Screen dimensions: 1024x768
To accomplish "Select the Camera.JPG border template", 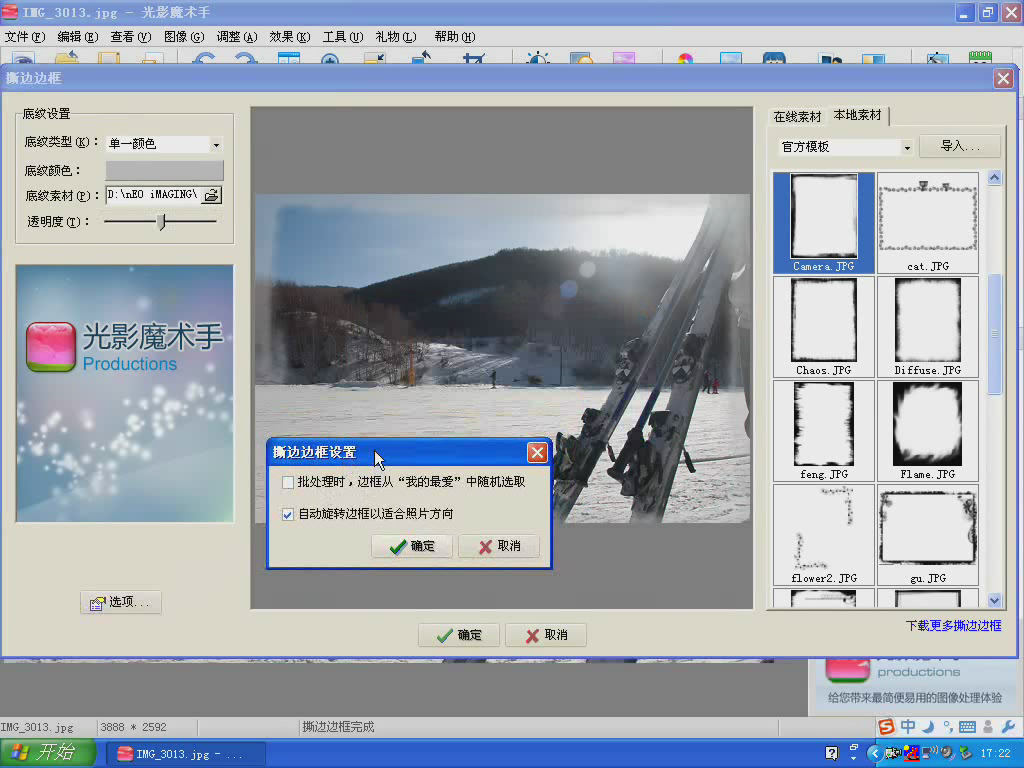I will 824,223.
